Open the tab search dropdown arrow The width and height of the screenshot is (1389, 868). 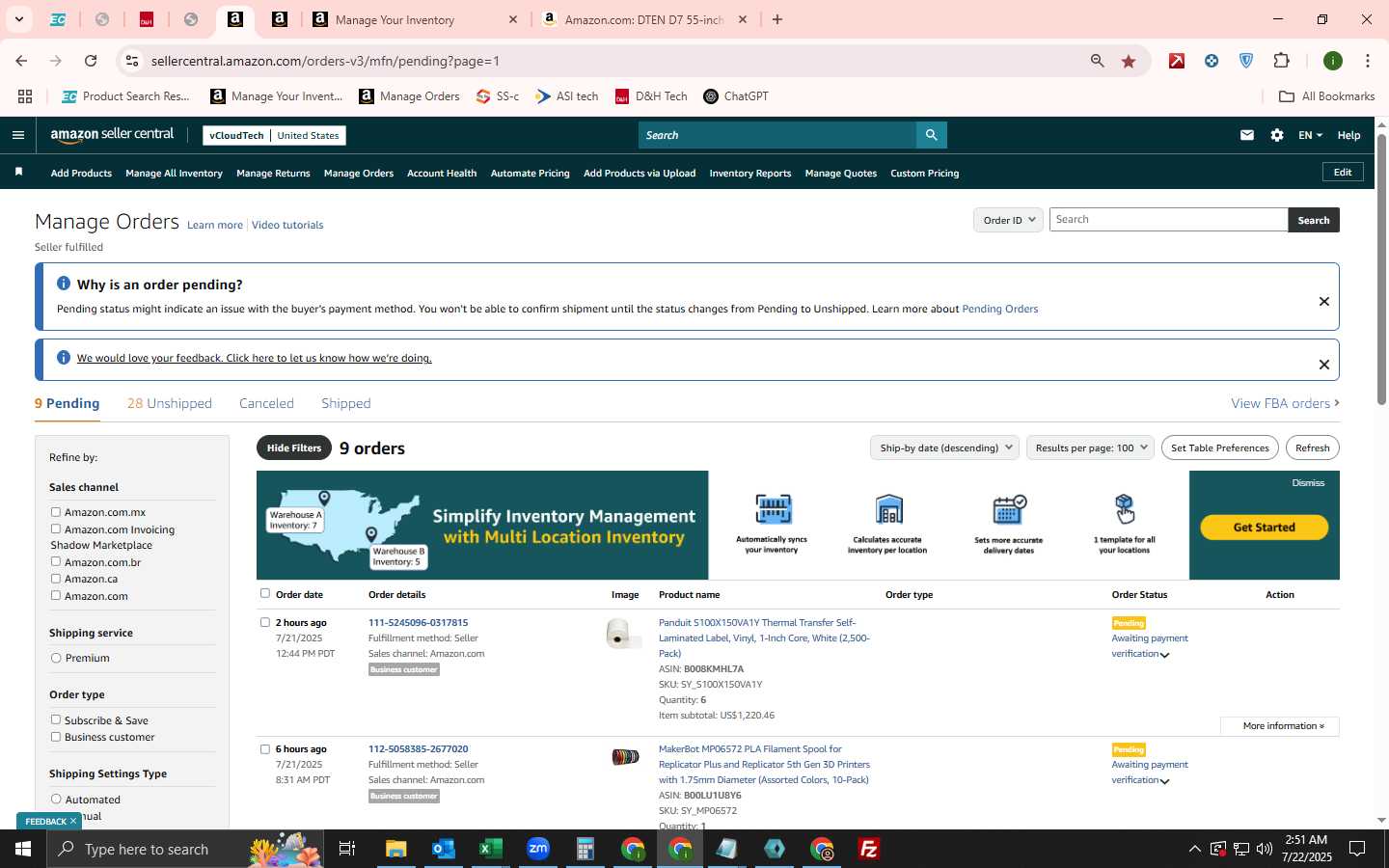(x=18, y=19)
